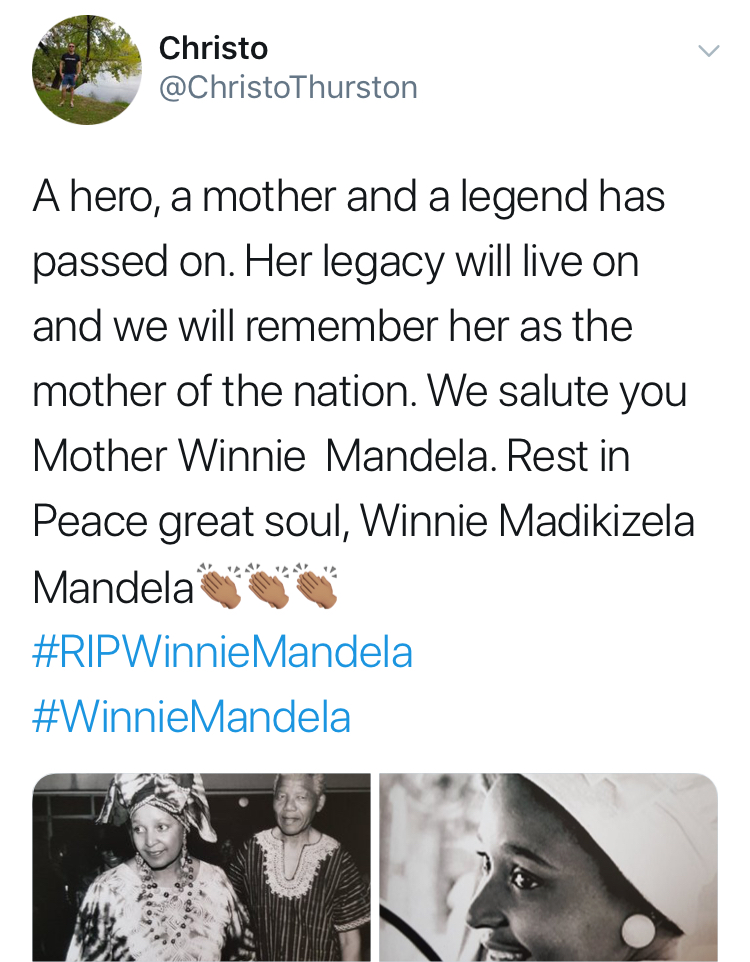The width and height of the screenshot is (750, 962).
Task: Follow the #WinnieMandela hashtag link
Action: 191,717
